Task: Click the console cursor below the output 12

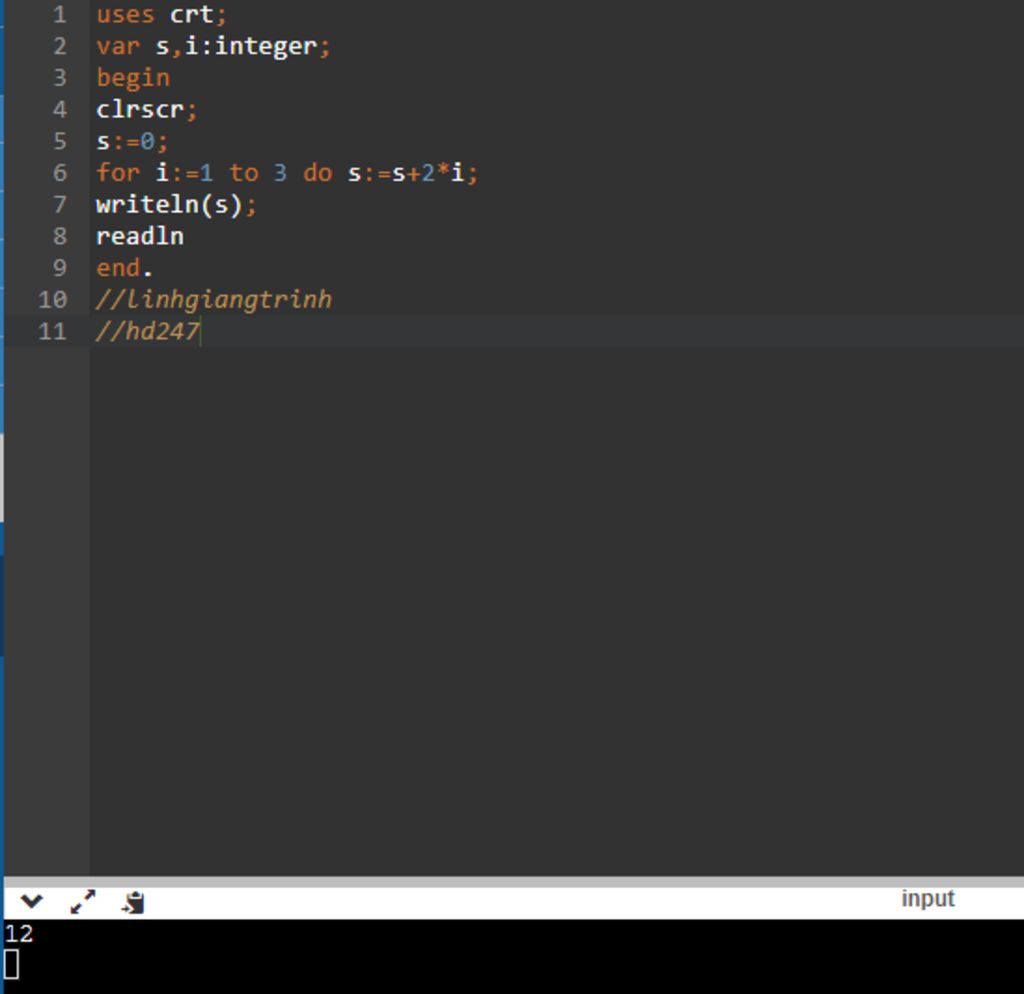Action: (11, 964)
